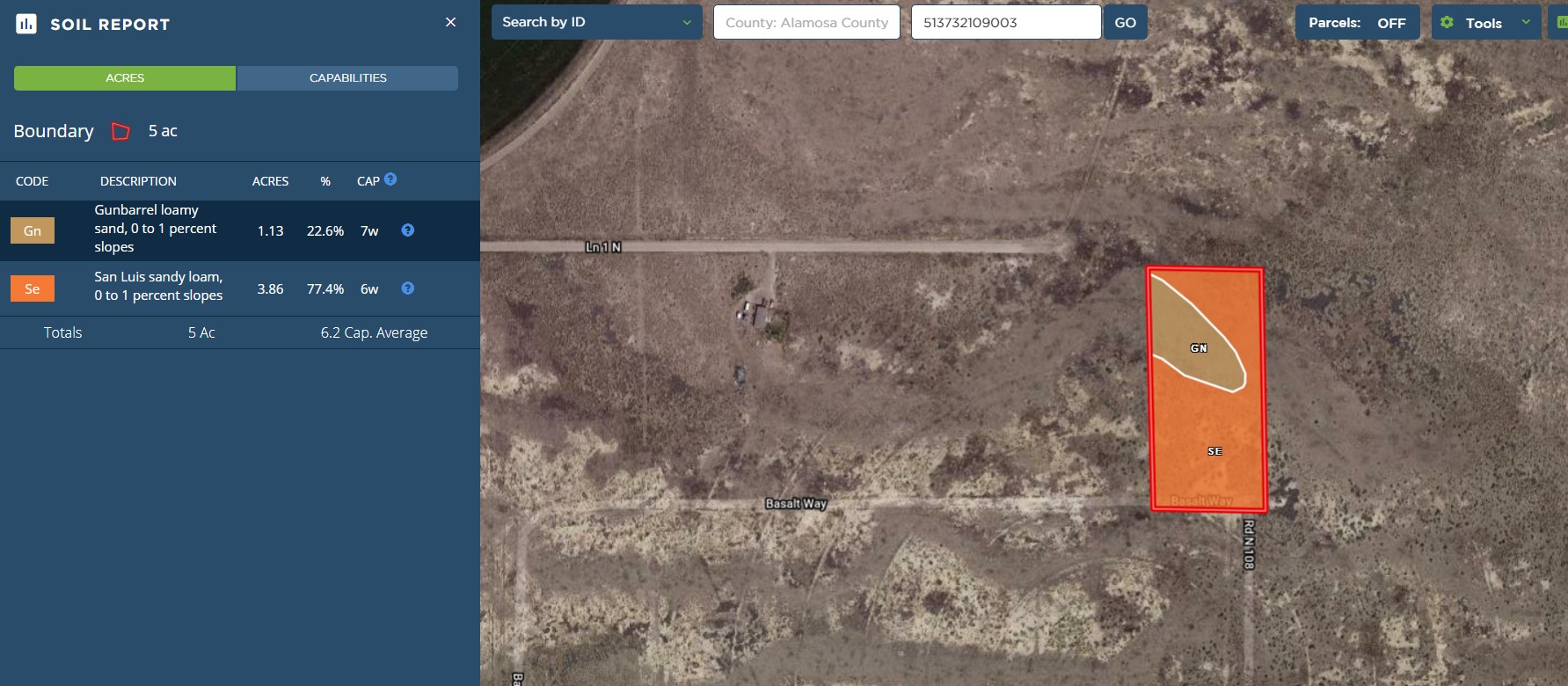The image size is (1568, 686).
Task: Close the Soil Report panel
Action: 450,22
